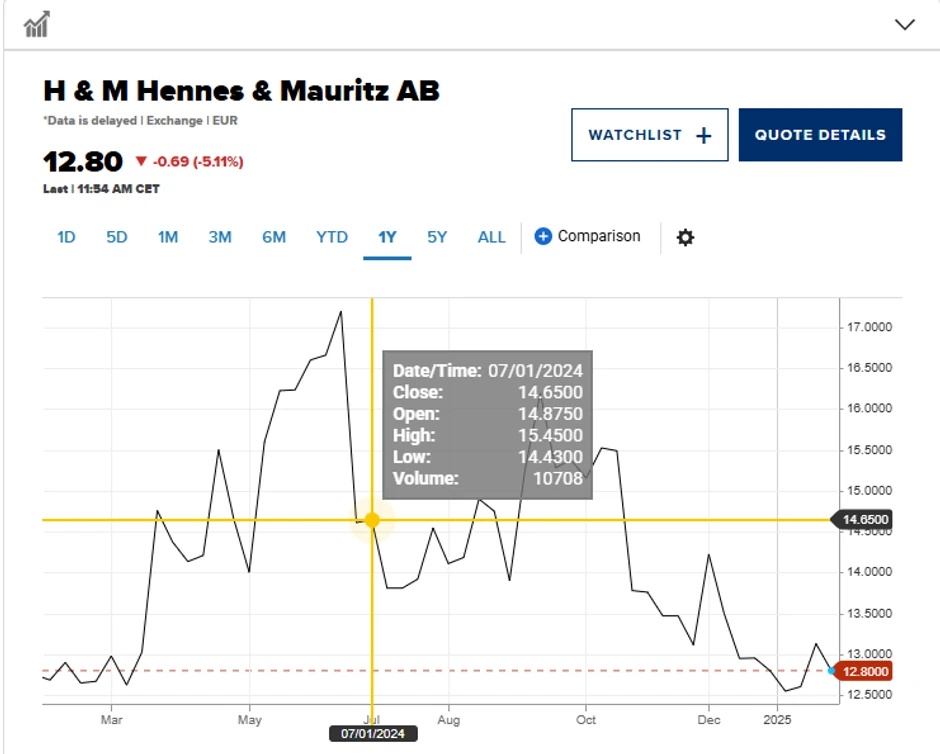Screen dimensions: 940x754
Task: Select the 5D time range
Action: click(x=117, y=238)
